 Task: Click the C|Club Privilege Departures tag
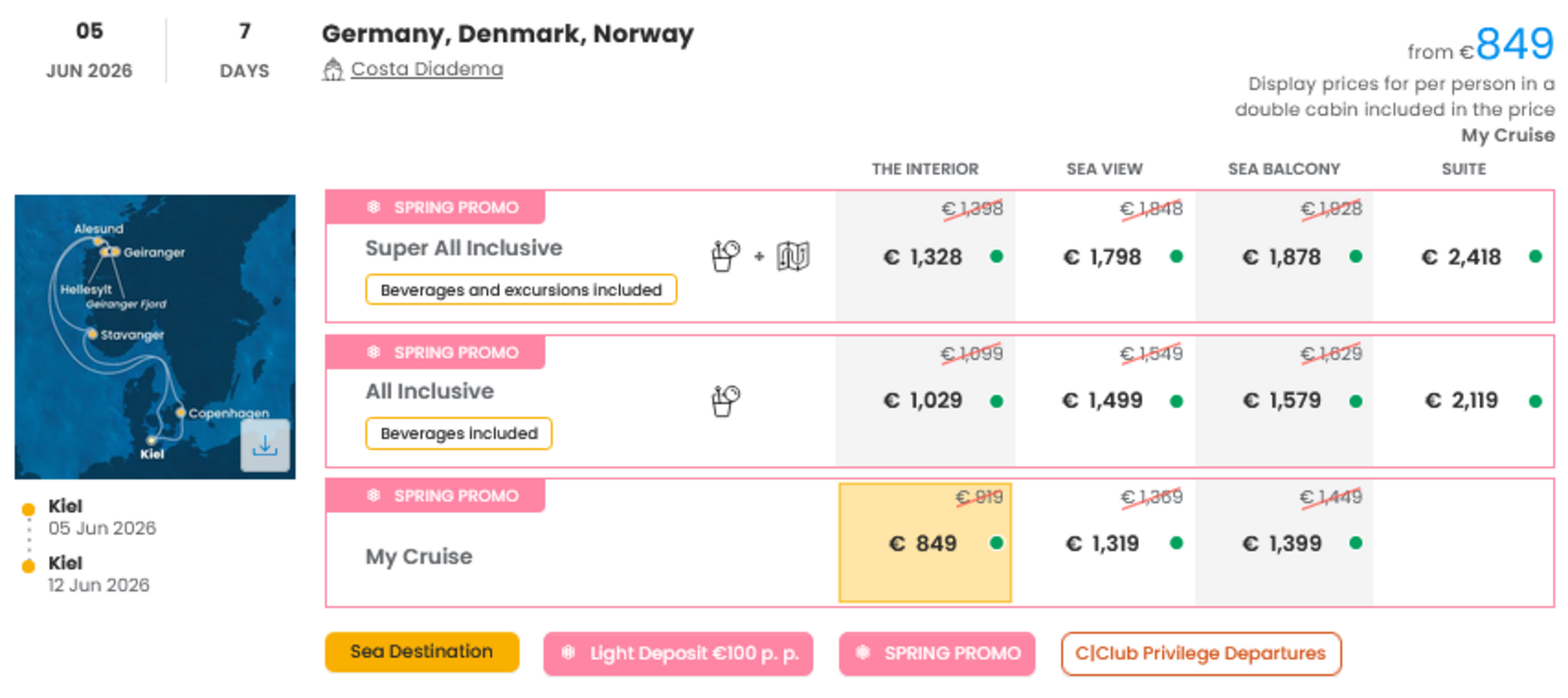click(x=1200, y=654)
